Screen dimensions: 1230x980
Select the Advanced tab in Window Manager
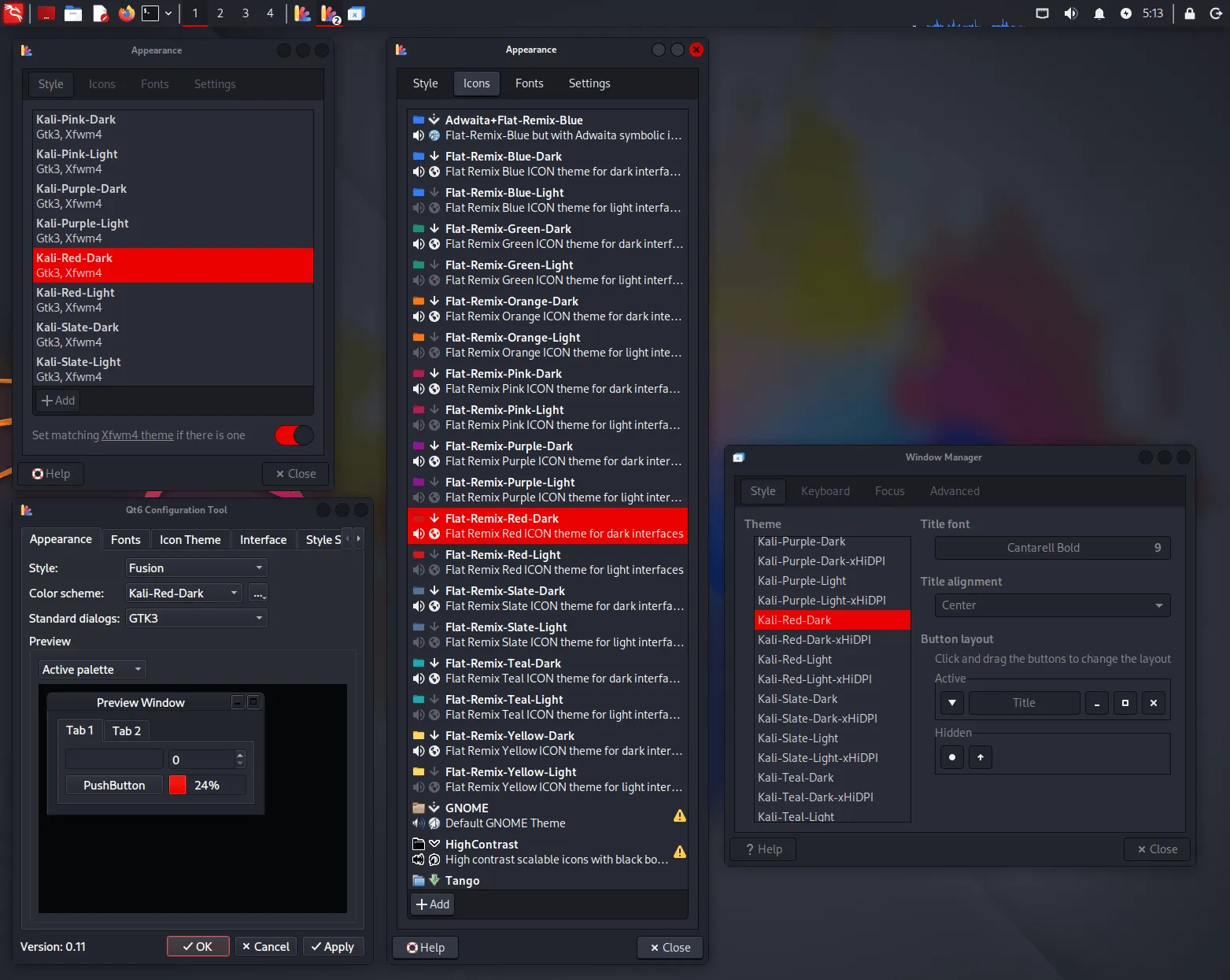pyautogui.click(x=954, y=490)
